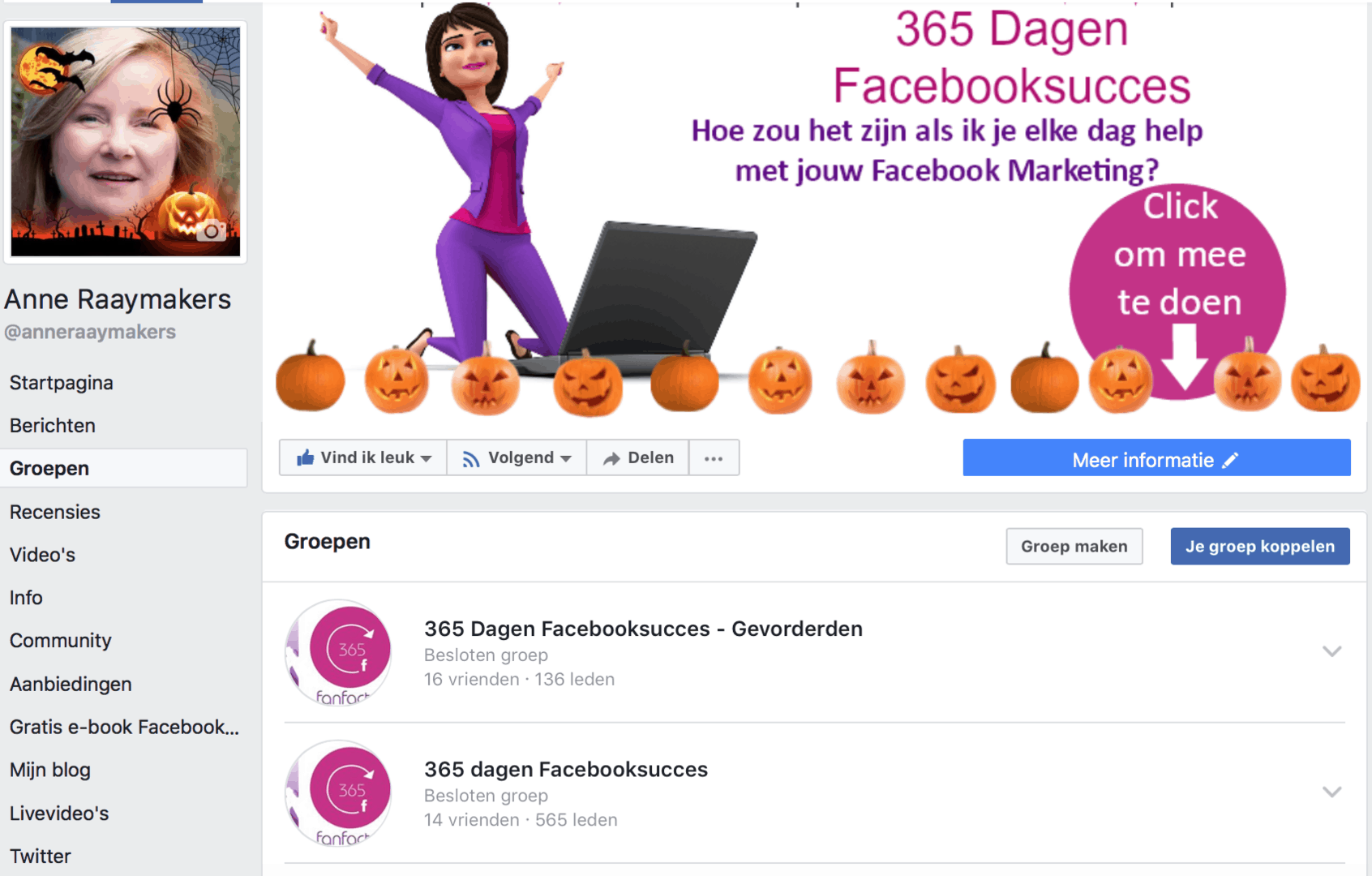This screenshot has height=876, width=1372.
Task: Expand chevron for the Gevorderden group row
Action: pos(1331,651)
